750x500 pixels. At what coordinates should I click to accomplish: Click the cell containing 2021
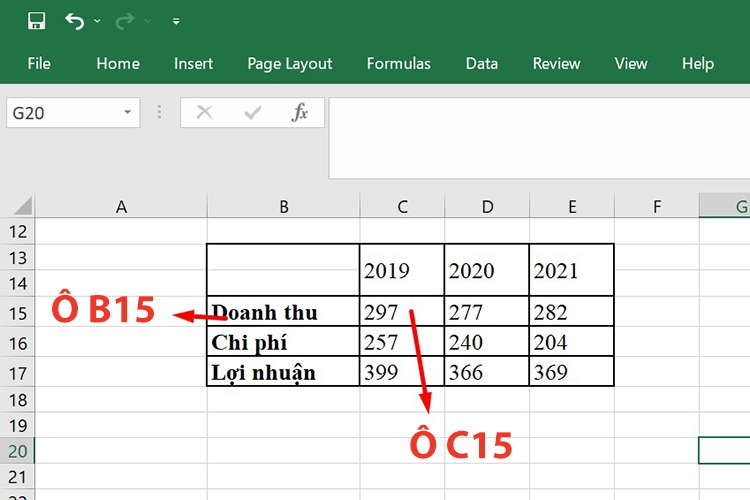click(572, 270)
